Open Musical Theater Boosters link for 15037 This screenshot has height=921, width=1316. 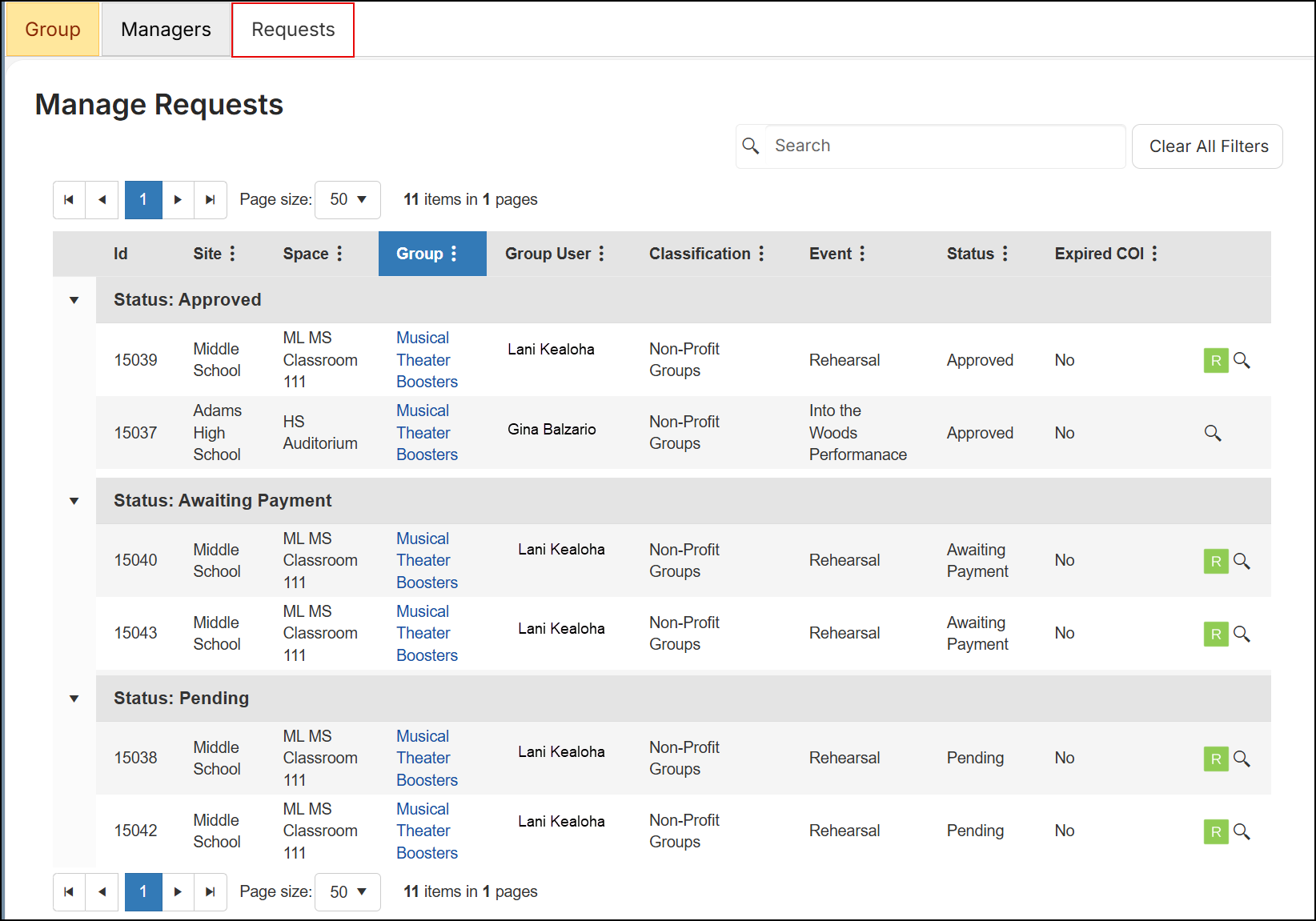coord(427,433)
